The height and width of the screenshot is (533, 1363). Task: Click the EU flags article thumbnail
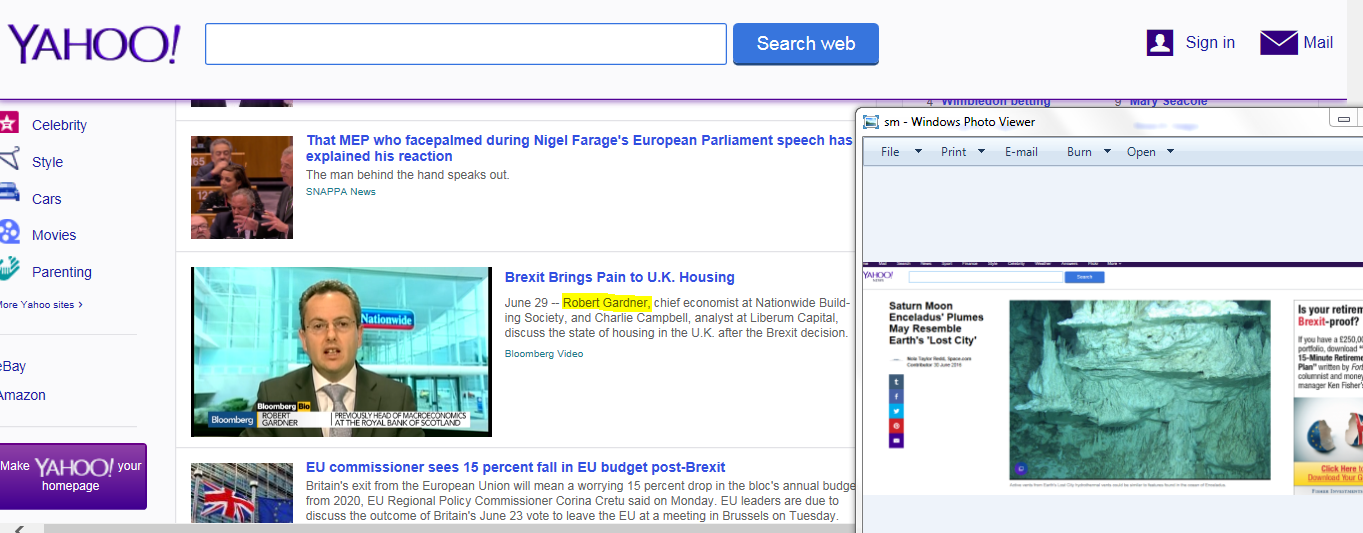[x=242, y=493]
